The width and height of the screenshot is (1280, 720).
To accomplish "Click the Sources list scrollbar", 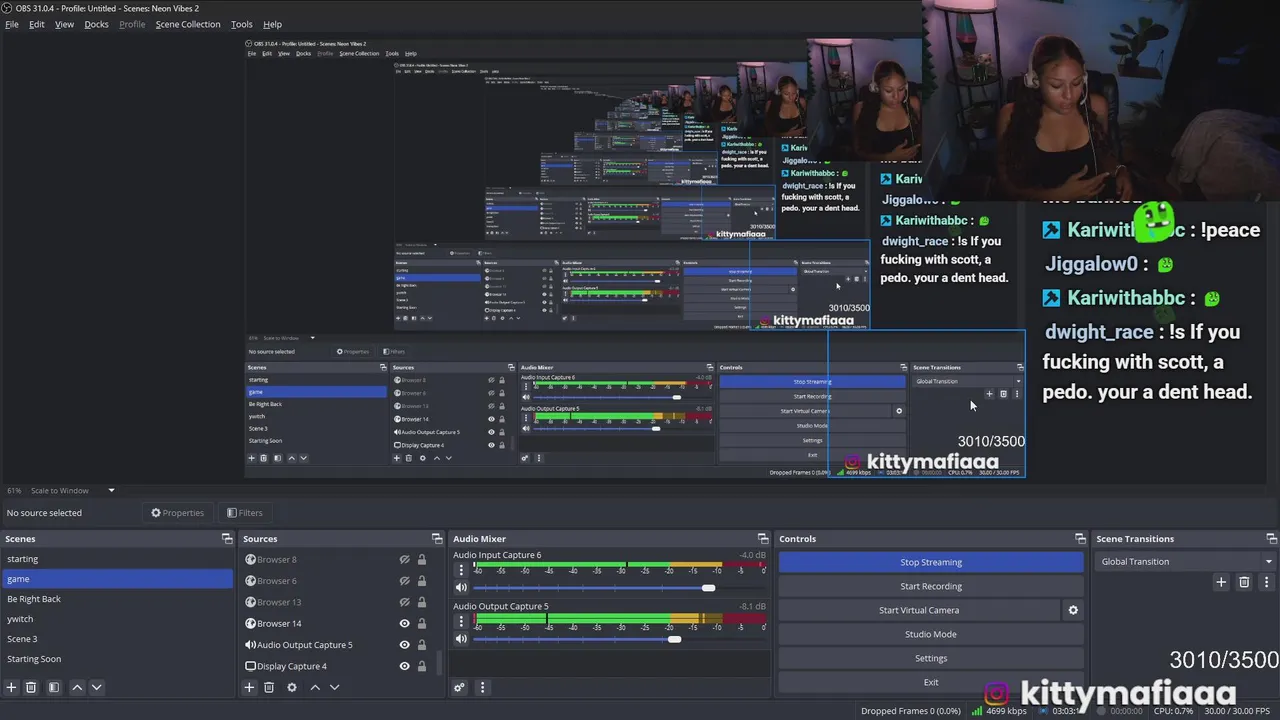I will point(439,663).
